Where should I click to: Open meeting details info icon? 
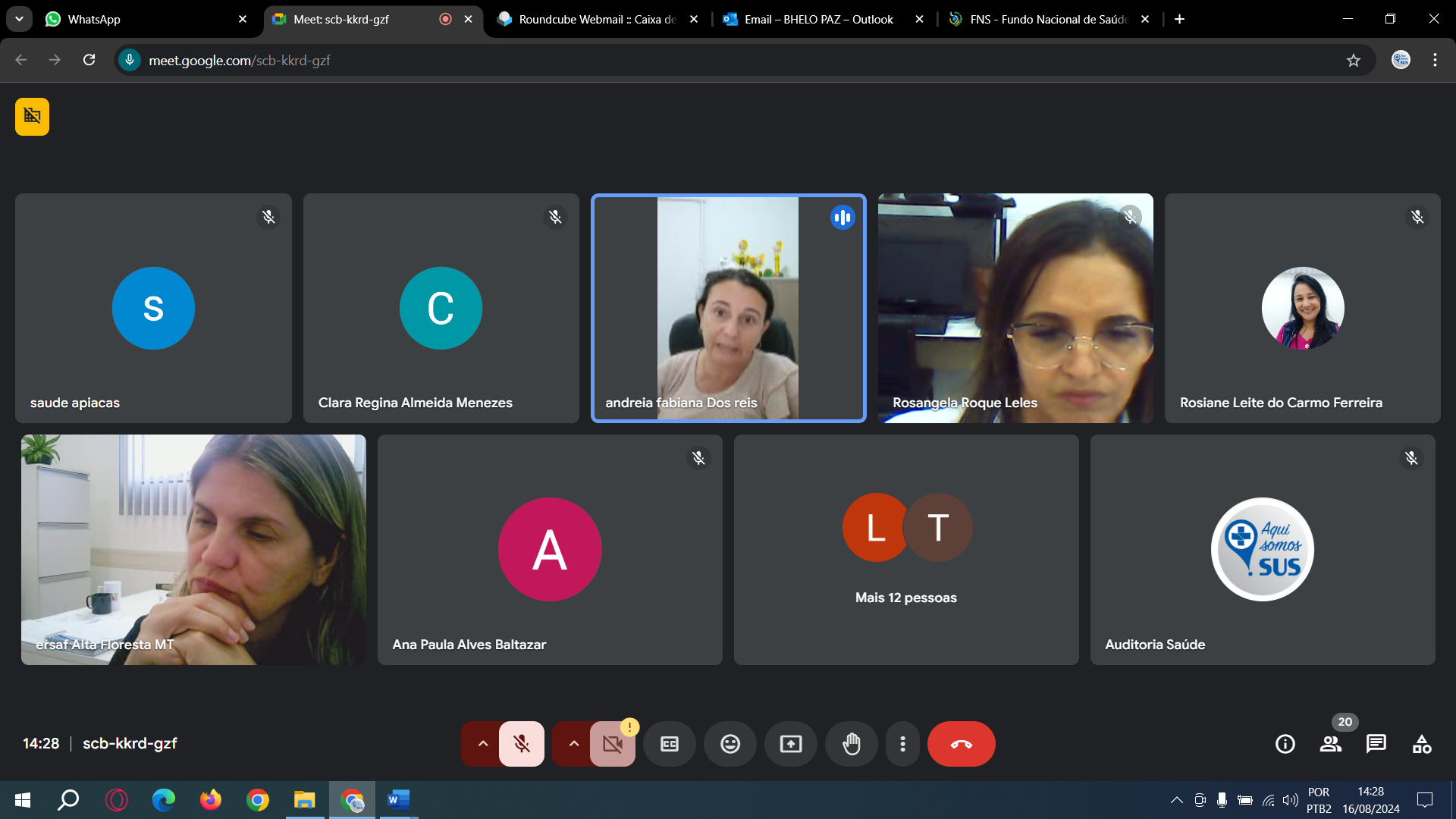click(1285, 744)
